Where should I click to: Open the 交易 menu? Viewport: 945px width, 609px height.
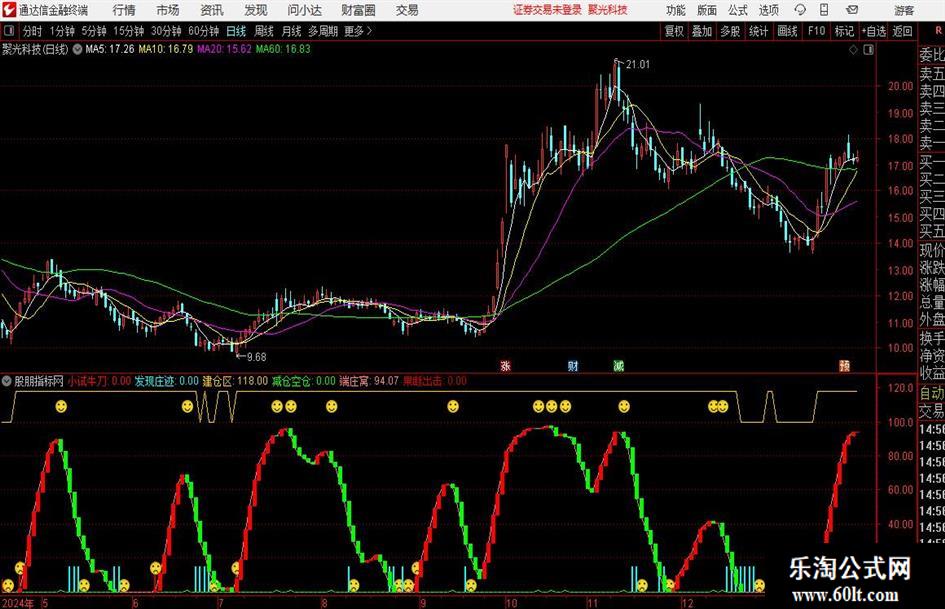(407, 10)
